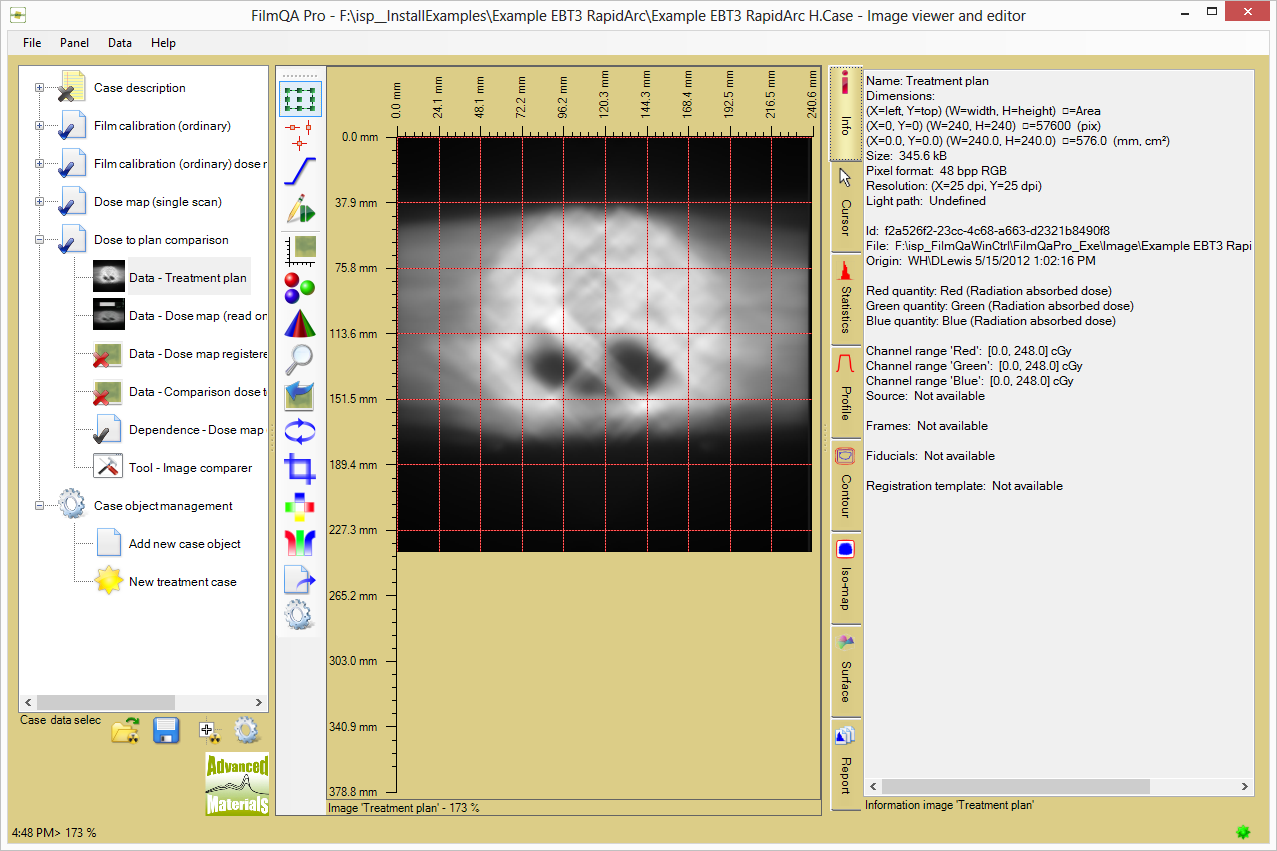
Task: Select the red fiducial marker tool
Action: click(300, 134)
